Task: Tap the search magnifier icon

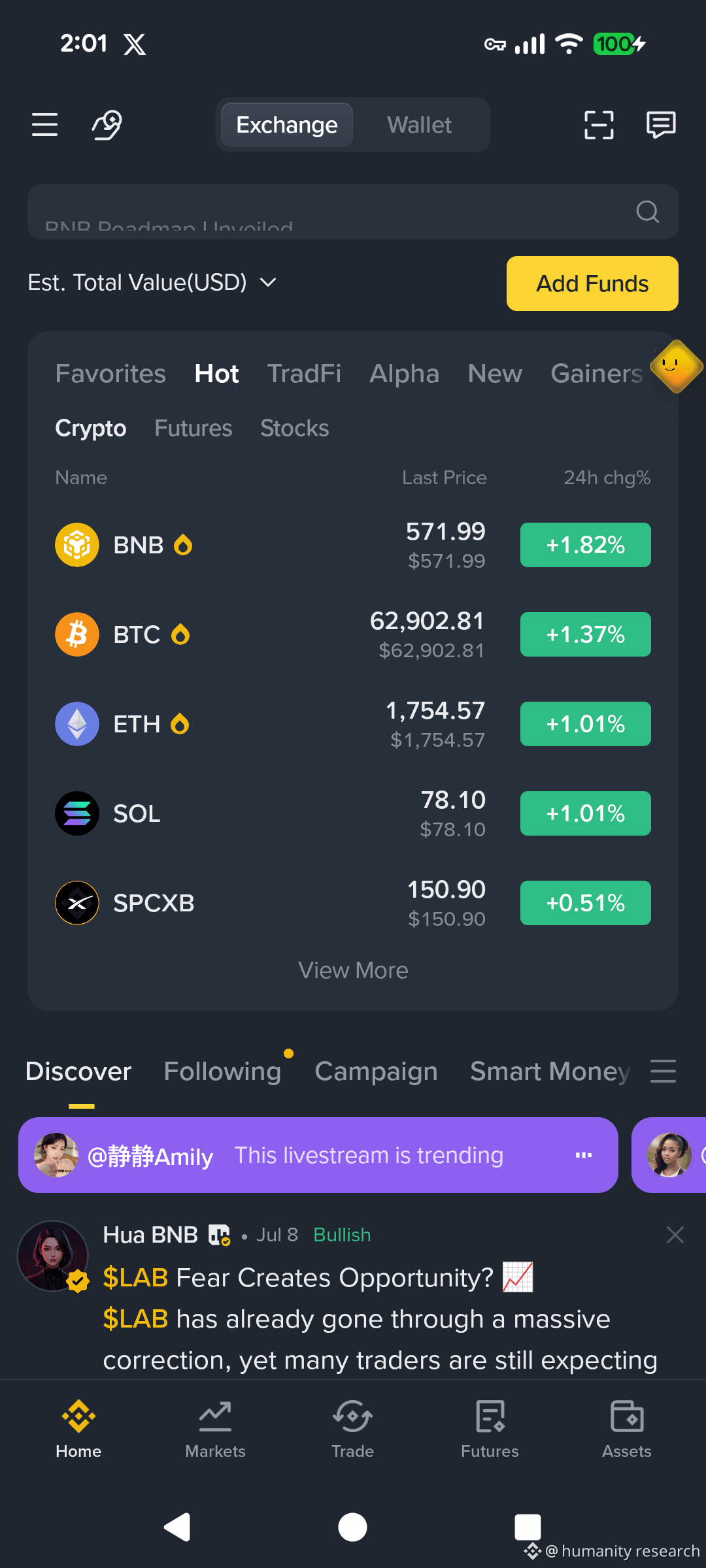Action: [x=647, y=211]
